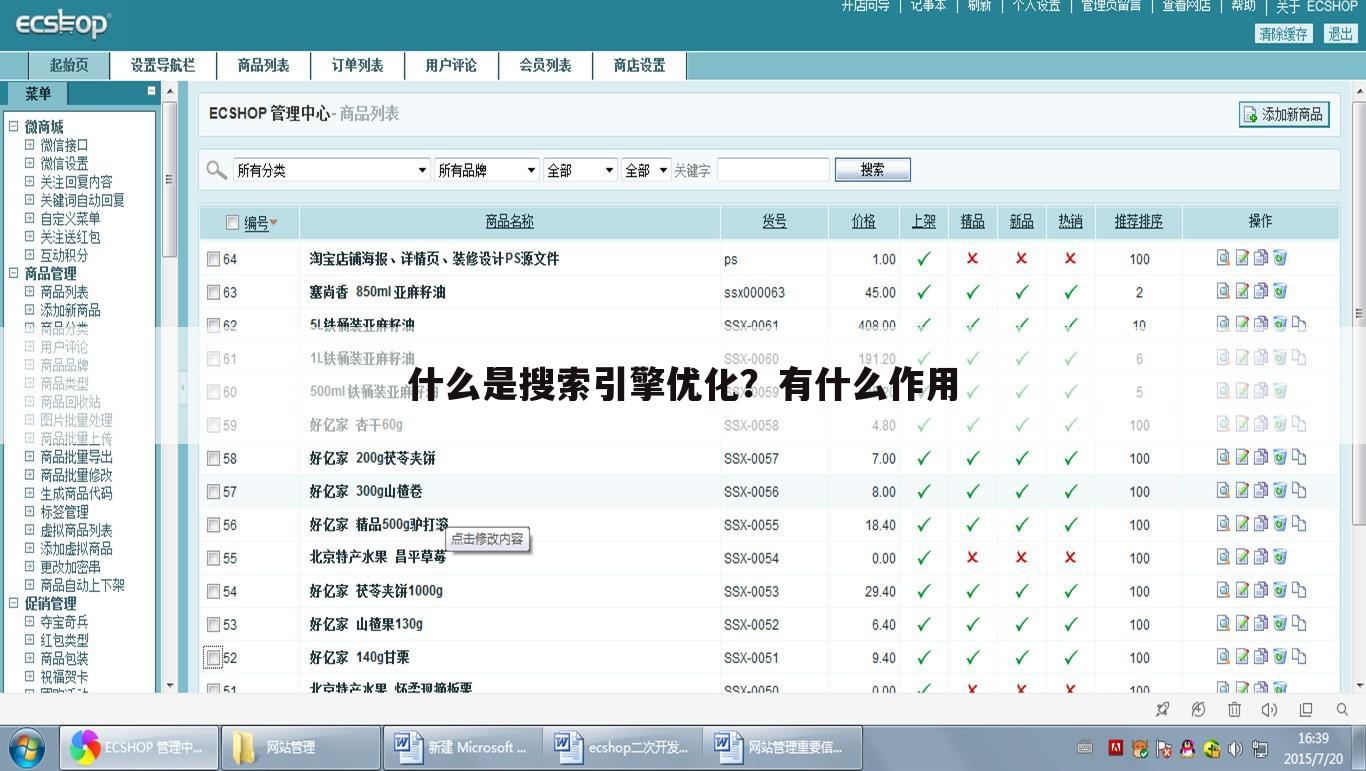1366x771 pixels.
Task: Open the ECSHOP logo in the top left
Action: click(x=62, y=23)
